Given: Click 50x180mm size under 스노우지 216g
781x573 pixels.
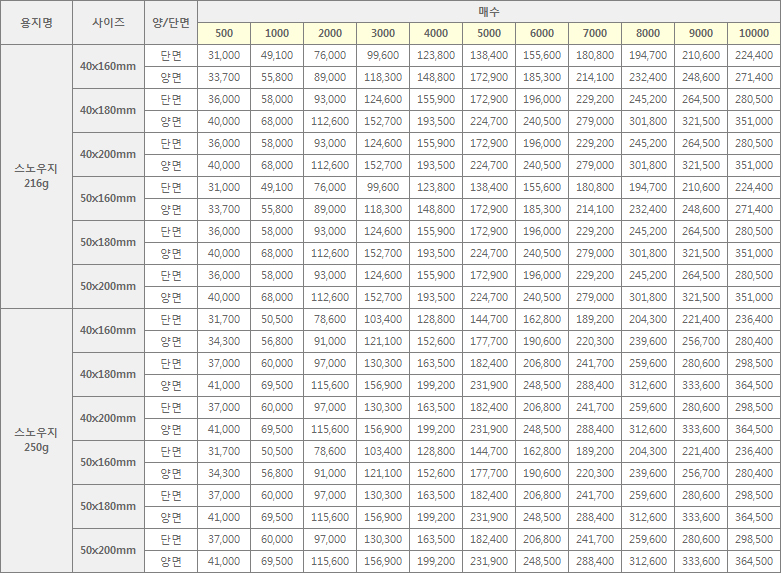Looking at the screenshot, I should pyautogui.click(x=108, y=242).
